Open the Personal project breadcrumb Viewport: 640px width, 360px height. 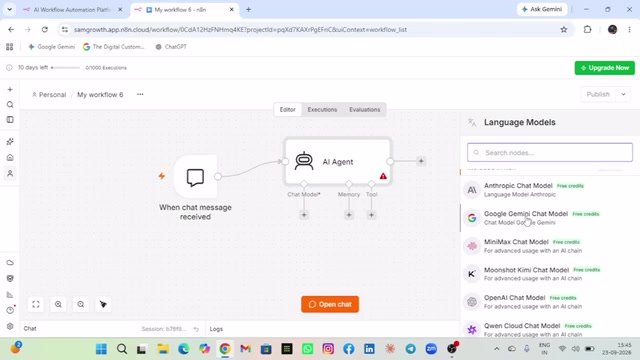(x=49, y=95)
